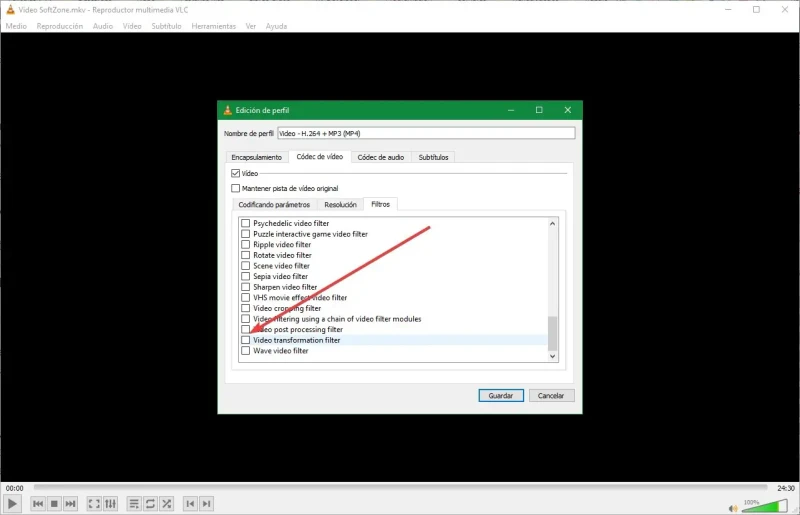Select the Filtros tab
The width and height of the screenshot is (800, 515).
381,204
